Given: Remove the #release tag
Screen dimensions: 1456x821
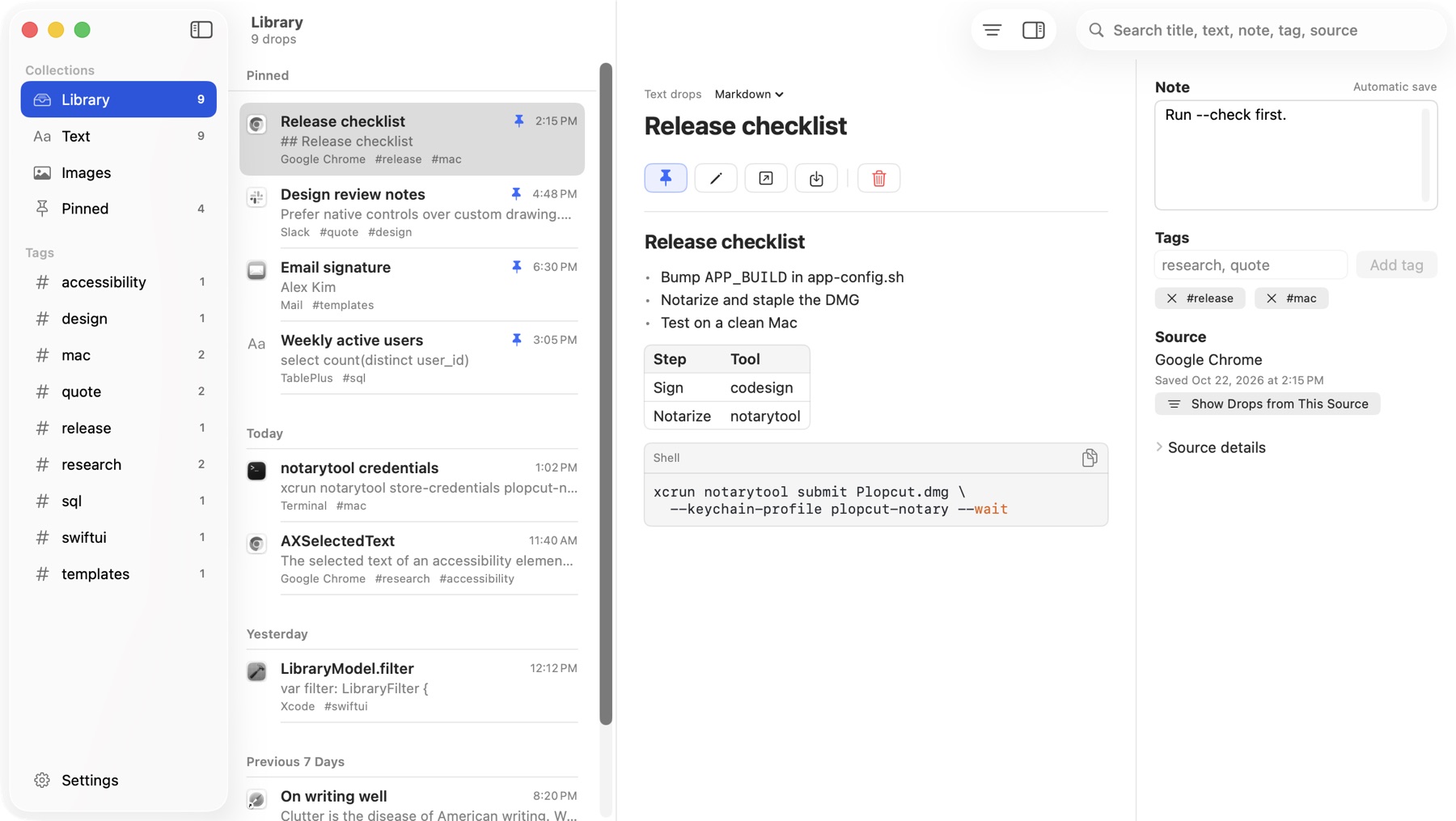Looking at the screenshot, I should click(1172, 298).
